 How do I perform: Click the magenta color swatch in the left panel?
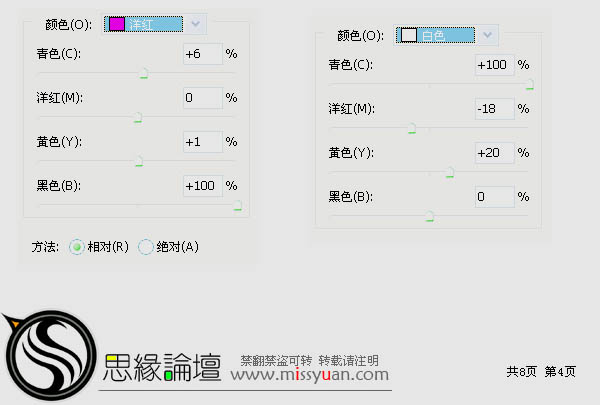(117, 24)
